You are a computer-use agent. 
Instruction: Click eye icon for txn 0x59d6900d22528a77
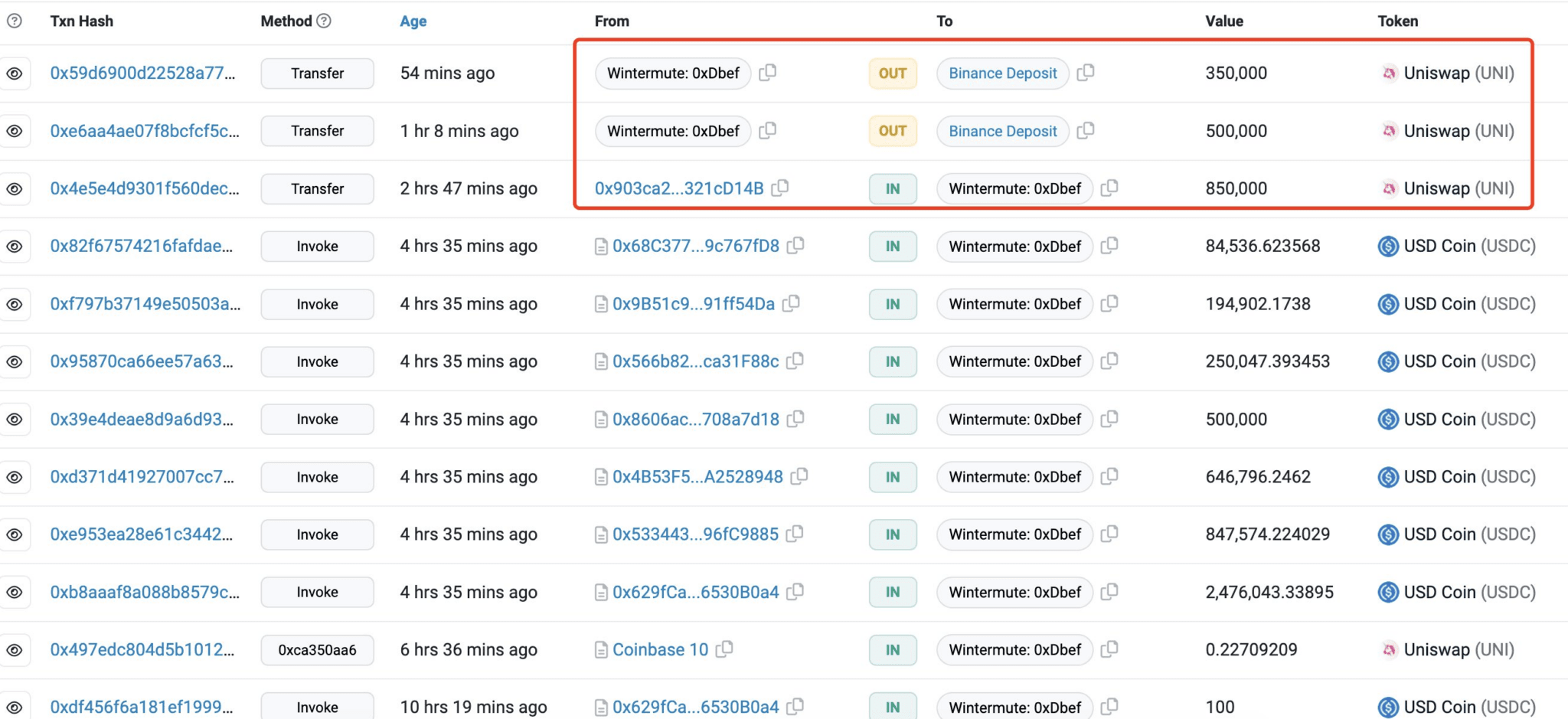click(15, 74)
